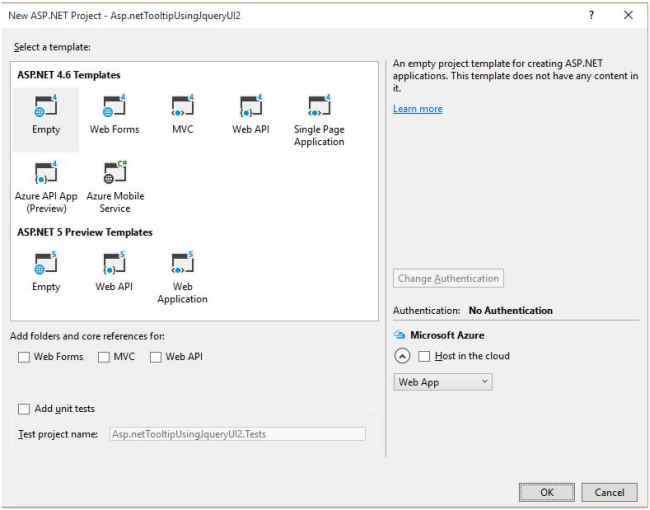Select the ASP.NET 5 Web Application template icon
This screenshot has height=510, width=650.
click(x=182, y=263)
